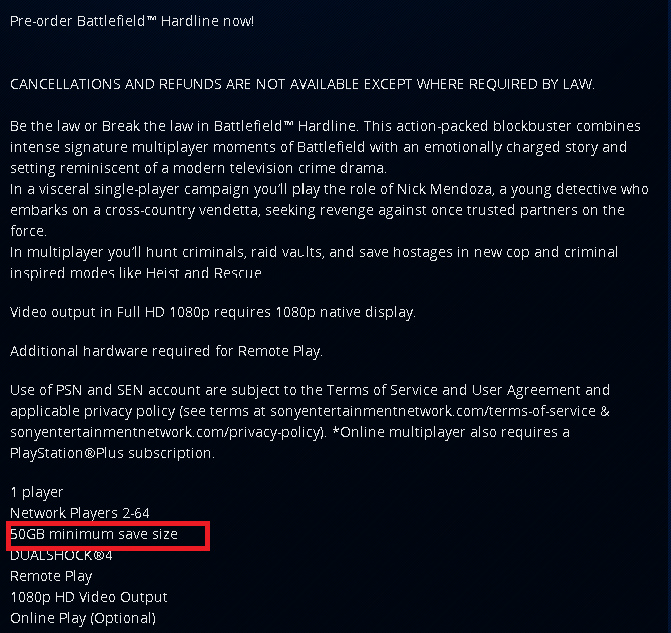Click the 'PlayStation®Plus subscription' text
Screen dimensions: 671x633
coord(111,453)
